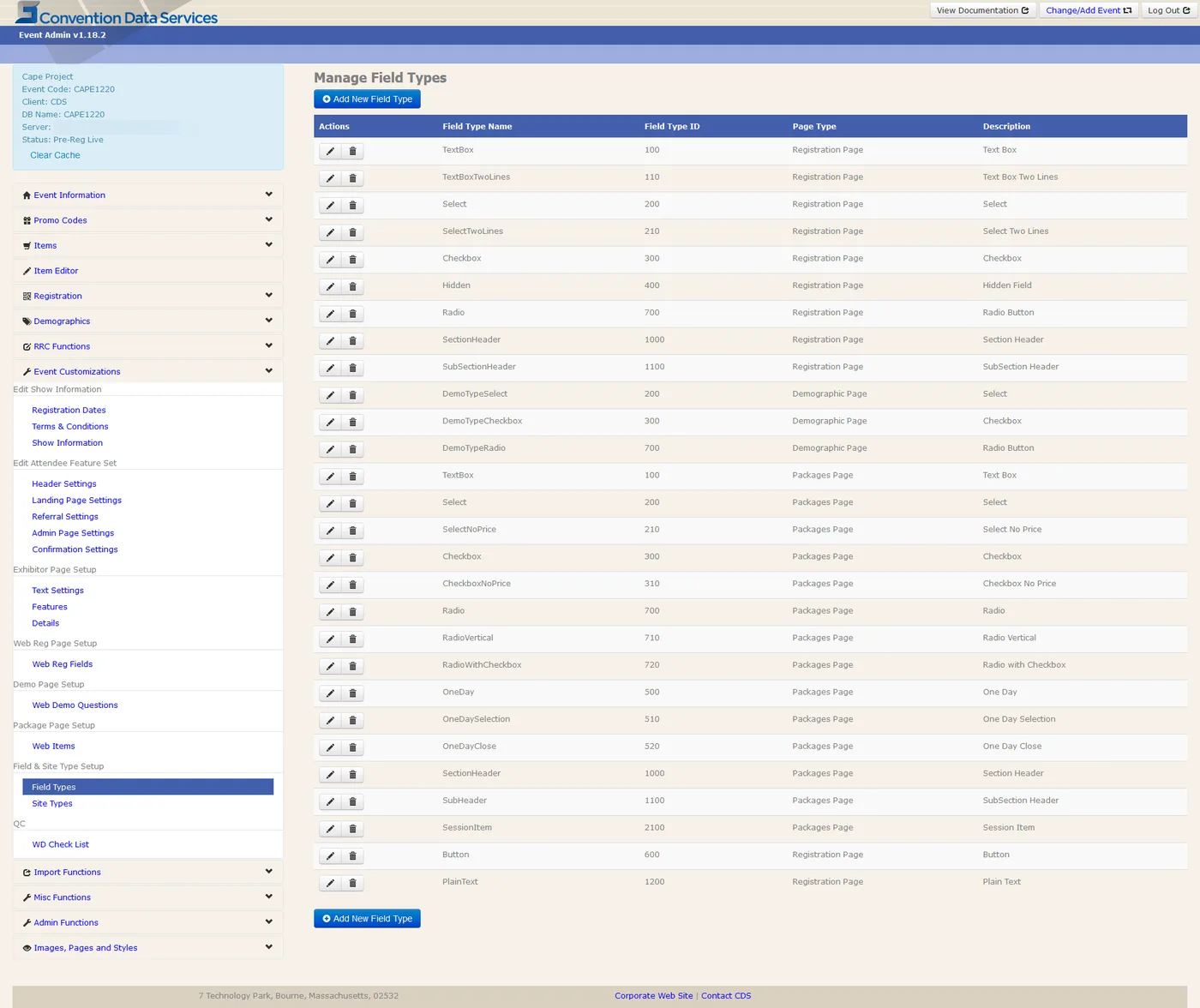Edit the PlainText field type
The height and width of the screenshot is (1008, 1200).
pos(330,883)
